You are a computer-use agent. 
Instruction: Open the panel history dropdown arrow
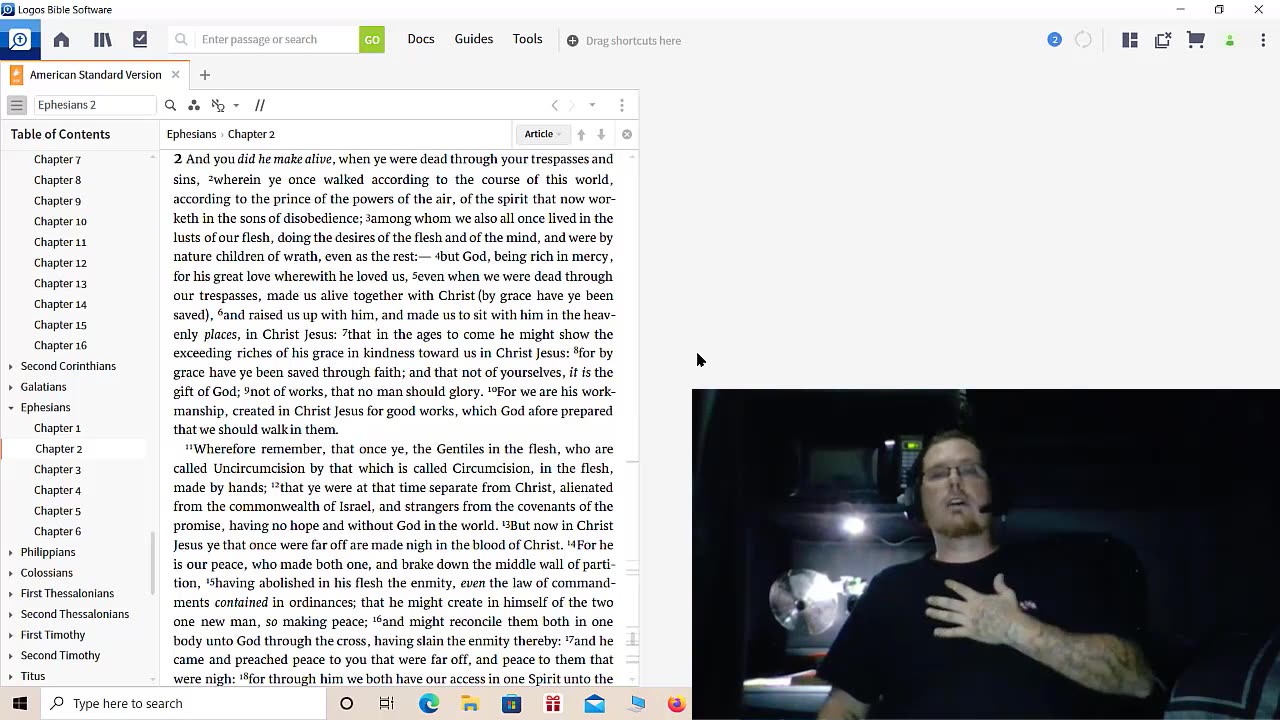pyautogui.click(x=592, y=105)
